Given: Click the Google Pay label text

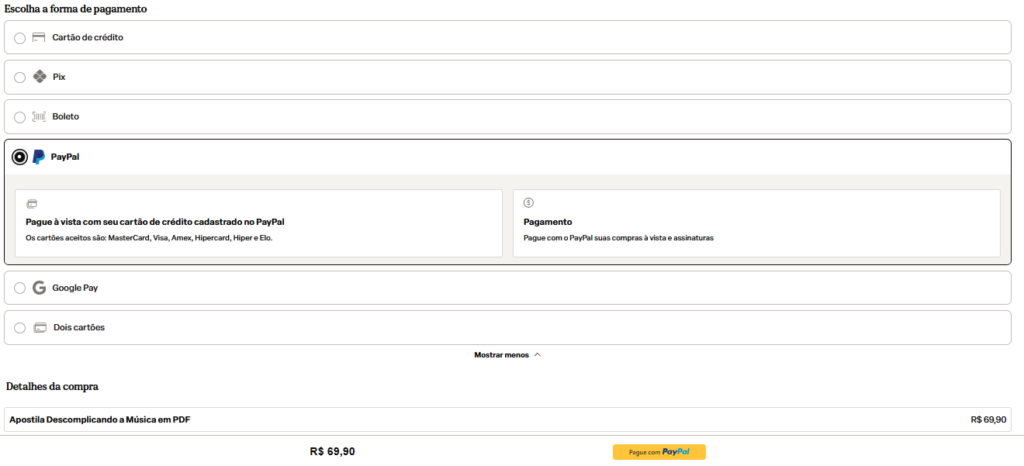Looking at the screenshot, I should [x=75, y=288].
